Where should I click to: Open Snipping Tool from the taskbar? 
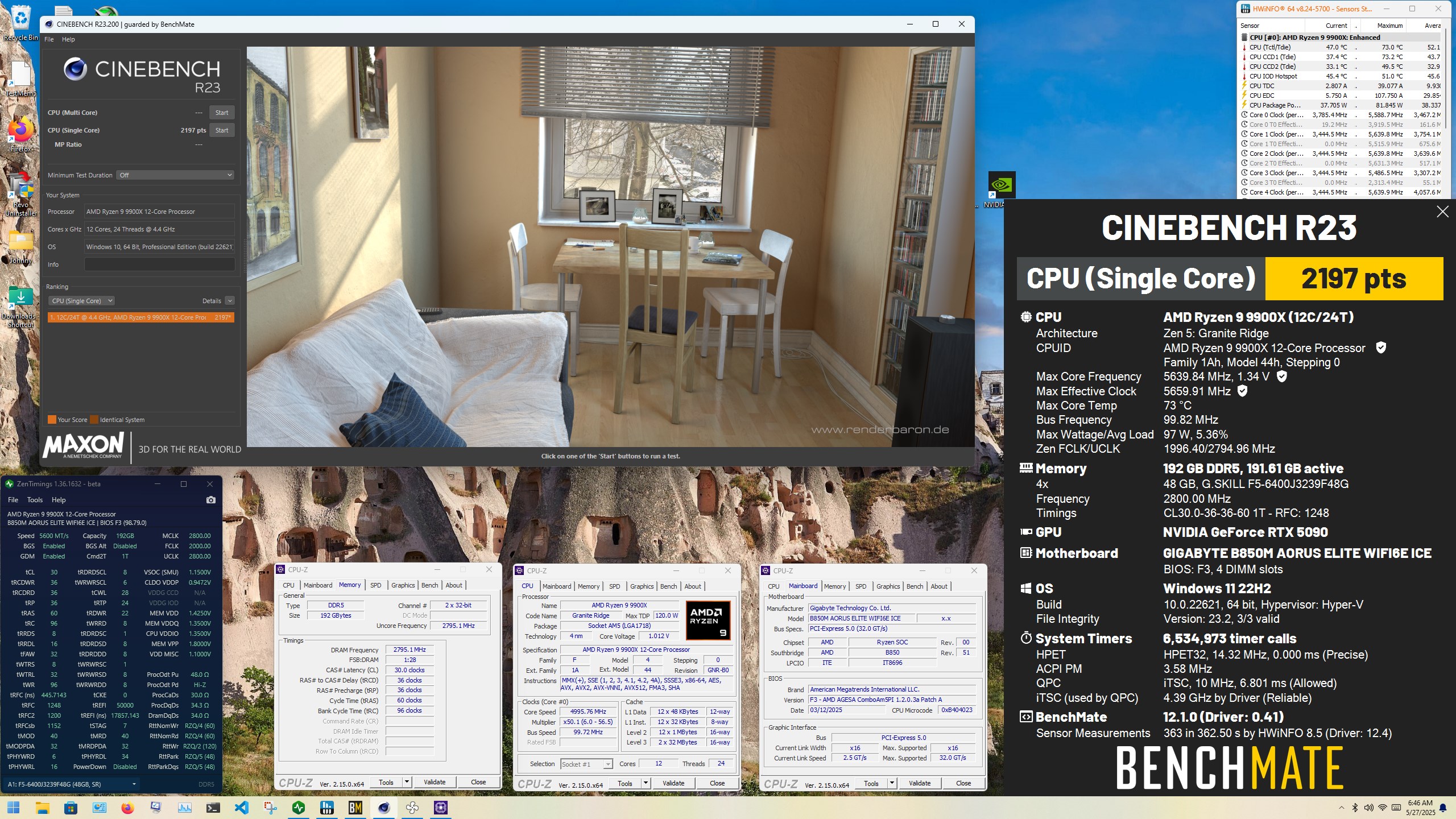point(270,808)
